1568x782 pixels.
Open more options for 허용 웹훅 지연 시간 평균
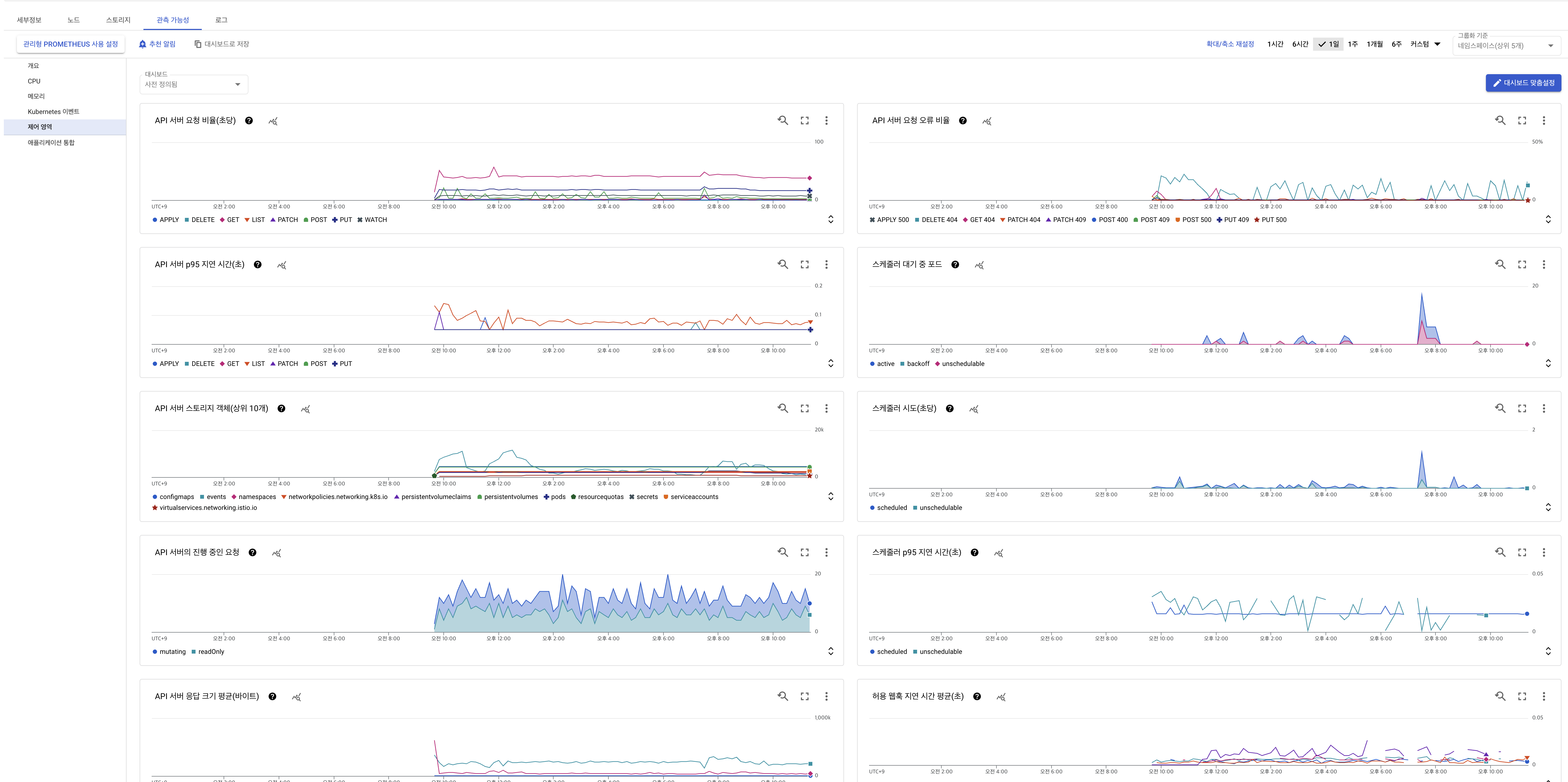1544,696
